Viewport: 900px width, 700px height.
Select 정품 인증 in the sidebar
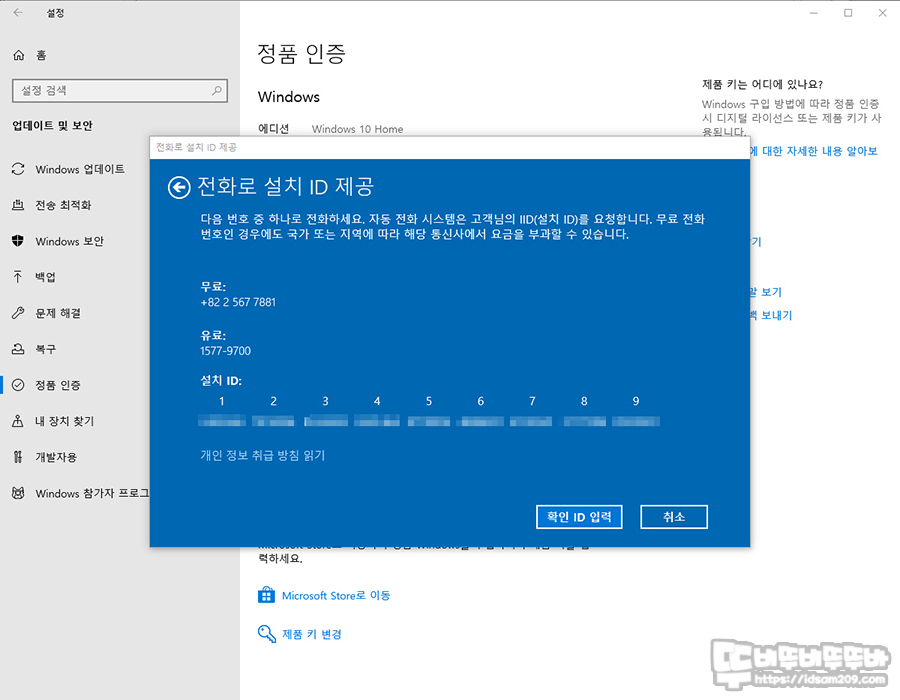coord(58,385)
